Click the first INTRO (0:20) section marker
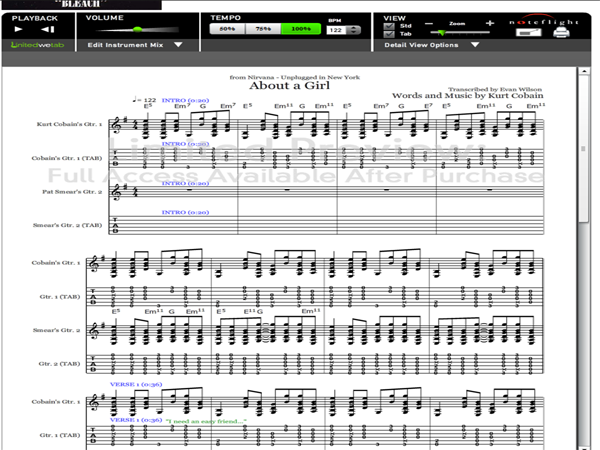600x450 pixels. (185, 100)
